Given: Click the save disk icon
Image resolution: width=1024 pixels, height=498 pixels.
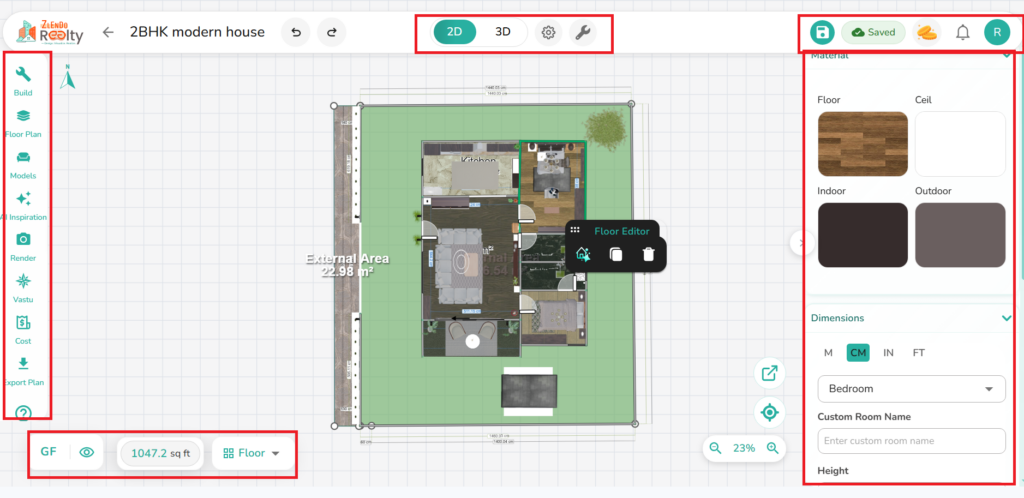Looking at the screenshot, I should 821,32.
